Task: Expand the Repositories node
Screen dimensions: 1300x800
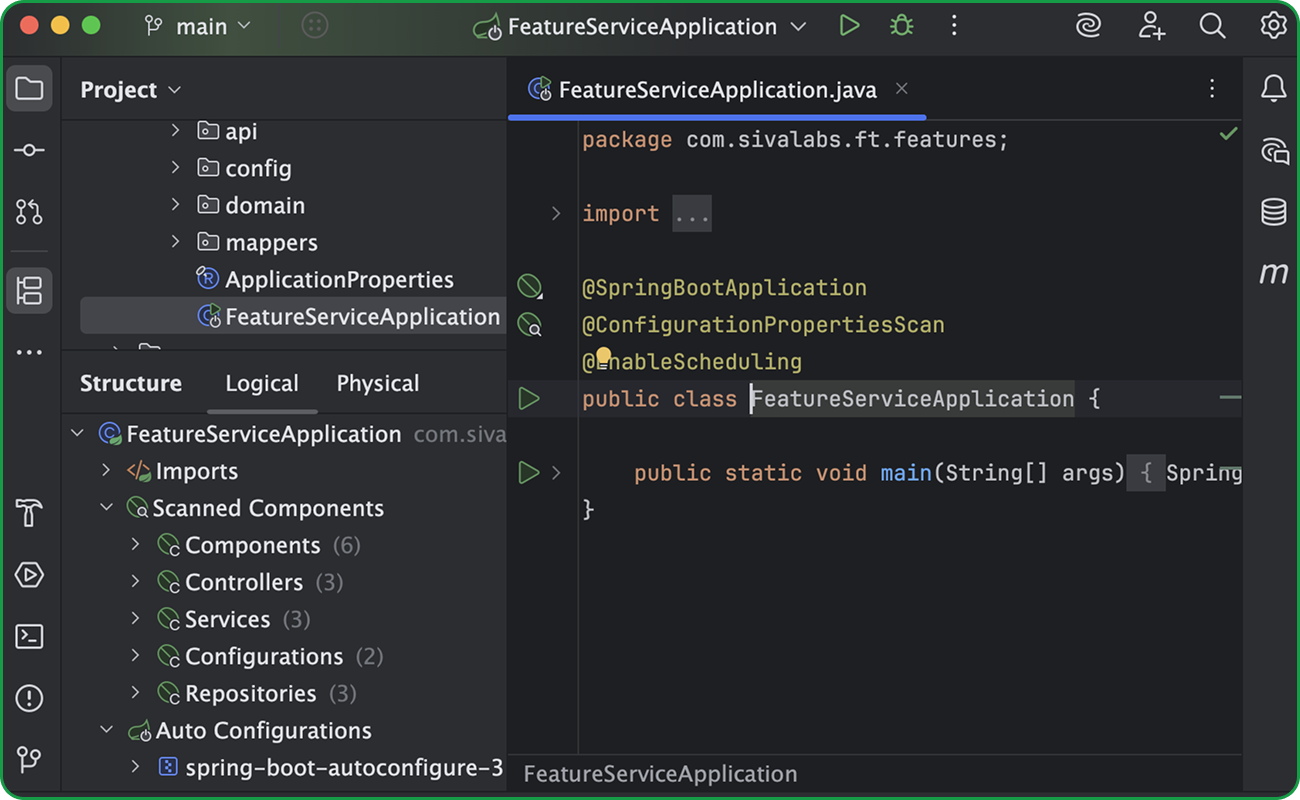Action: click(x=136, y=692)
